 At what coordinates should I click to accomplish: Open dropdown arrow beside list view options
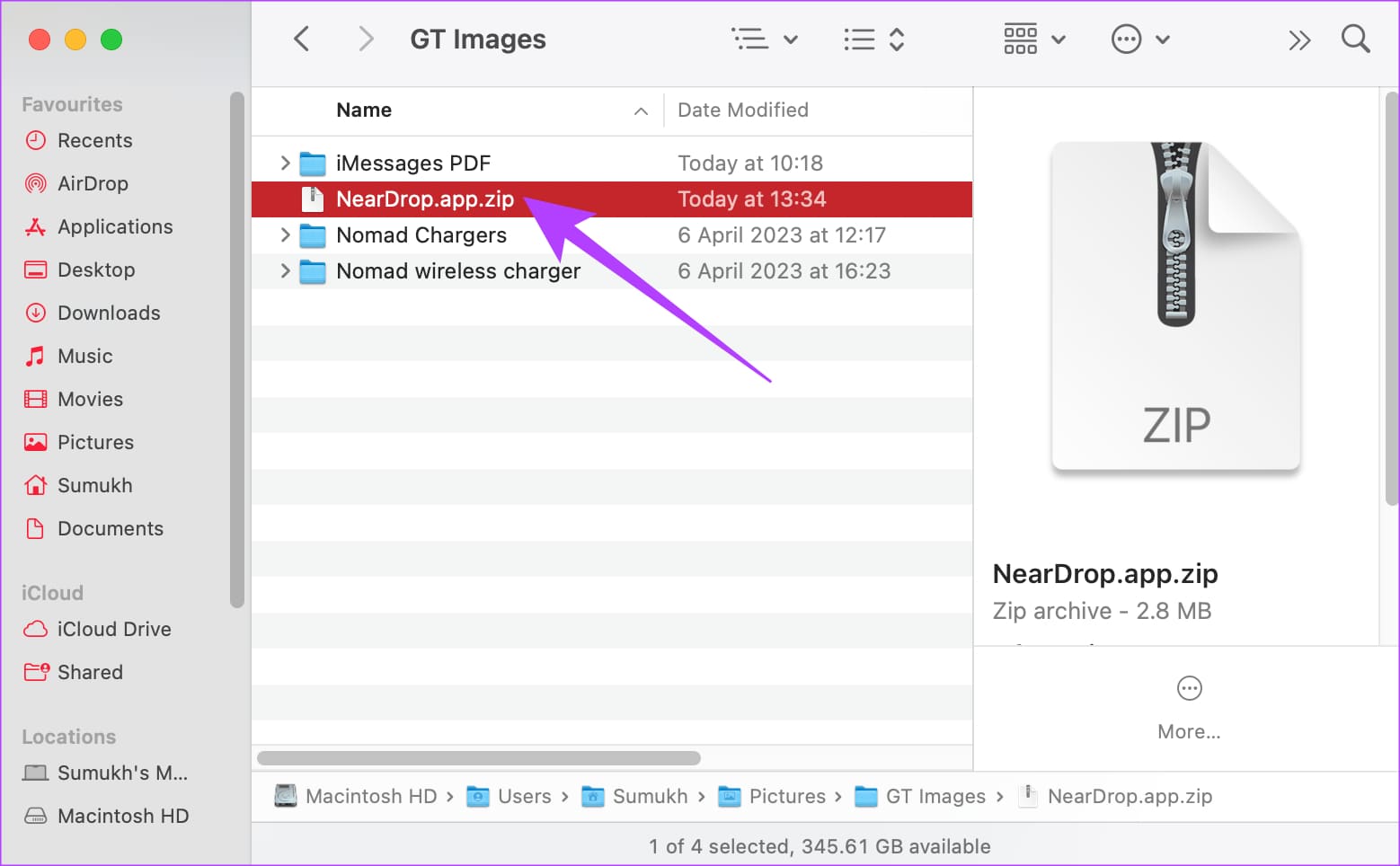(x=791, y=40)
